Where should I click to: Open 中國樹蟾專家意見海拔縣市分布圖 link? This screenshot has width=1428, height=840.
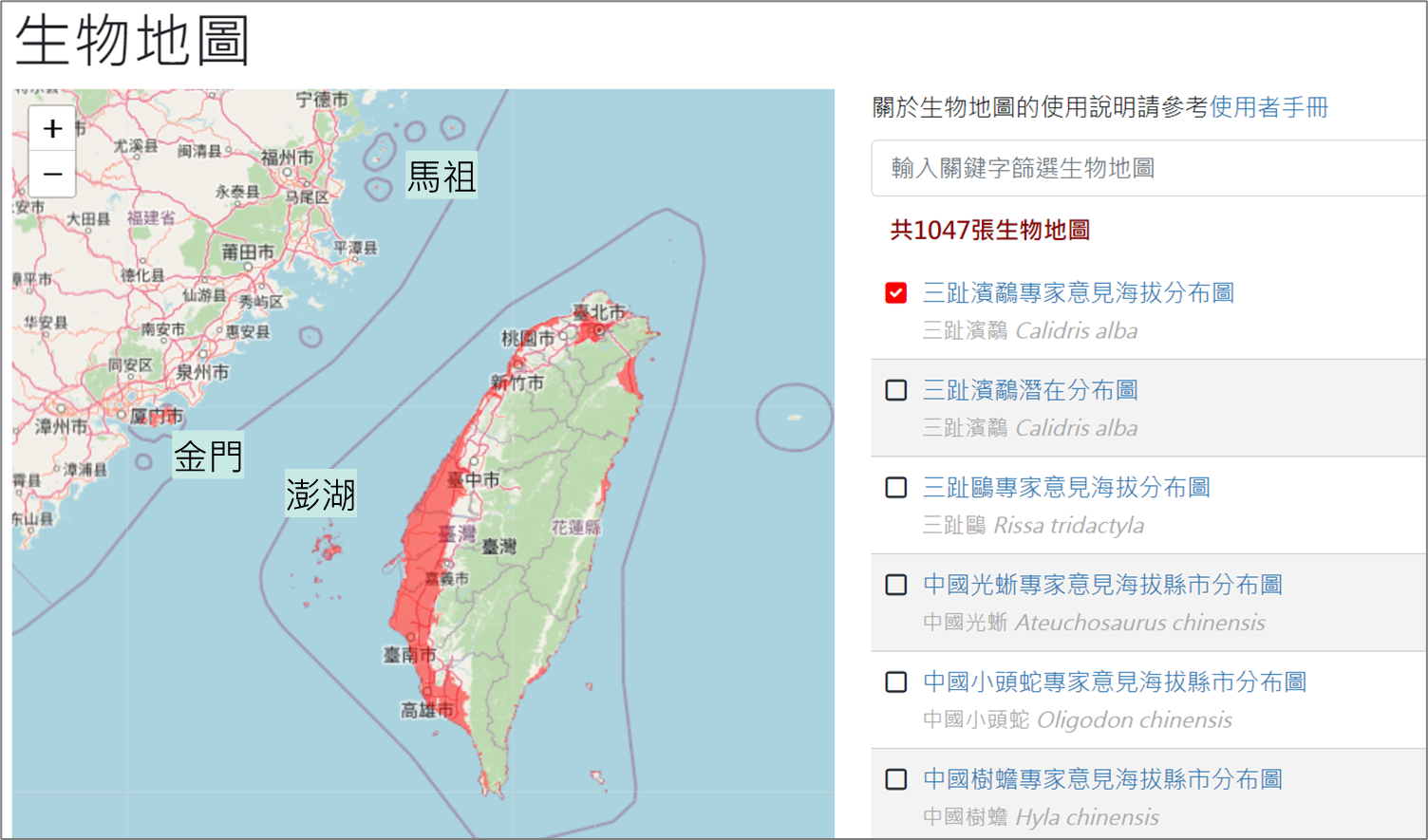coord(1102,779)
